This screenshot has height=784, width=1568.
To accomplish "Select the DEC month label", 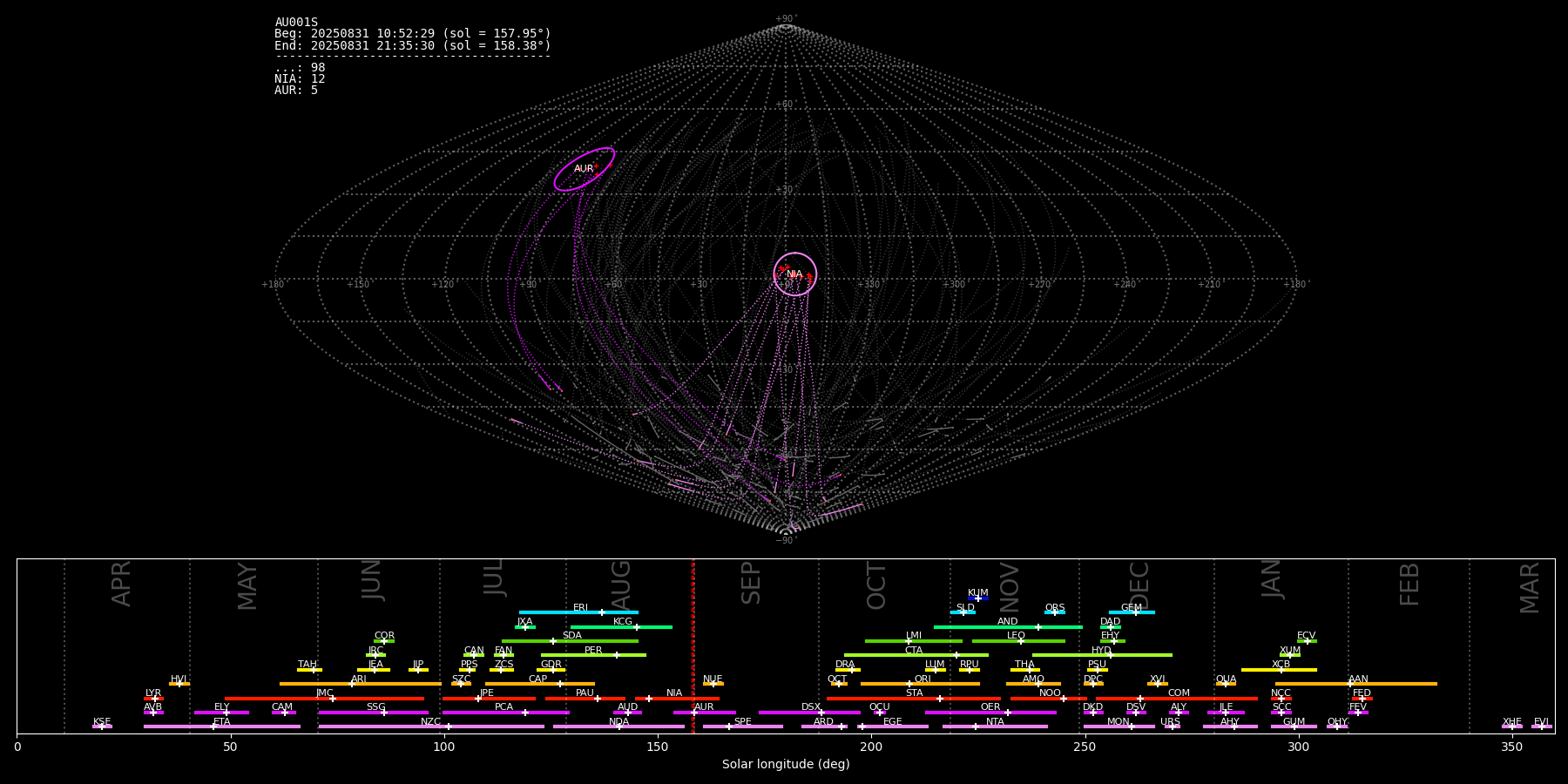I will pos(1139,585).
